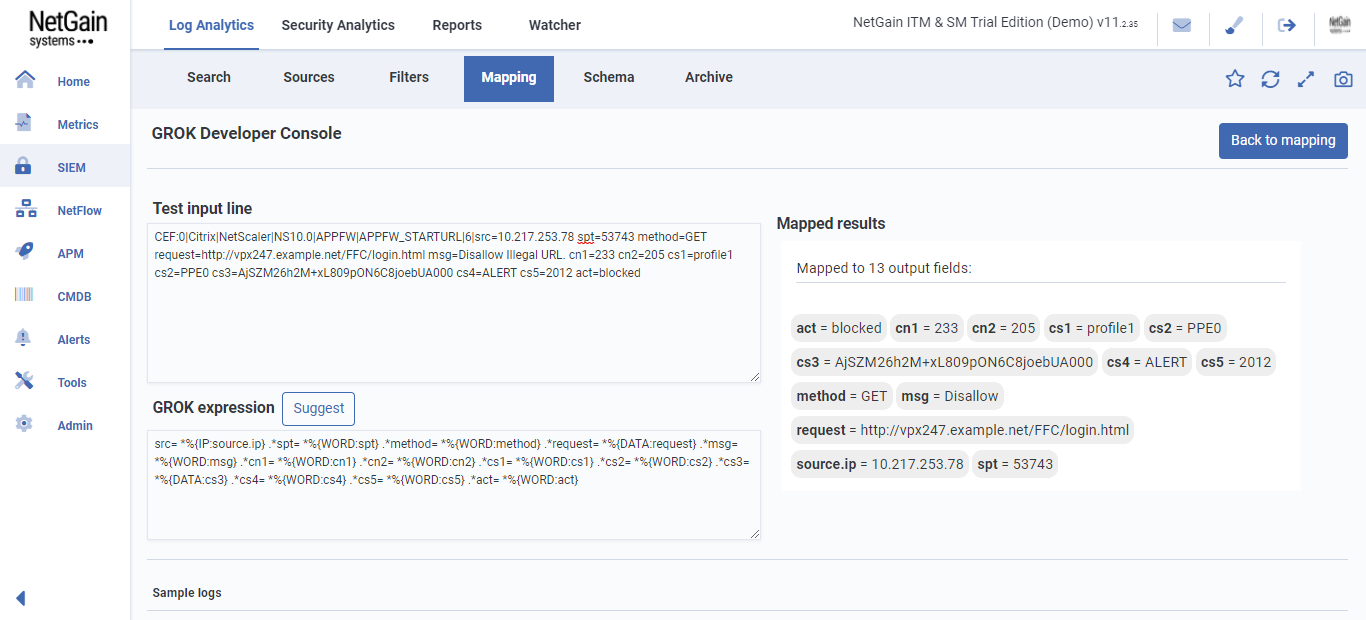The height and width of the screenshot is (620, 1366).
Task: Select the Mapping sub-tab
Action: (509, 79)
